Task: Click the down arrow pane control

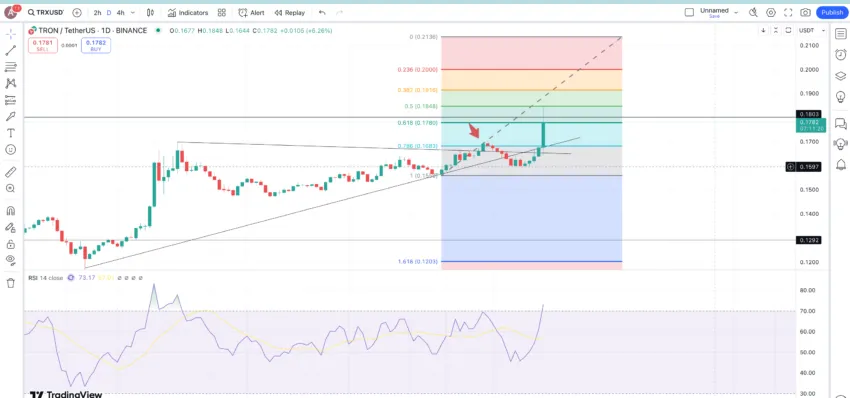Action: point(763,30)
